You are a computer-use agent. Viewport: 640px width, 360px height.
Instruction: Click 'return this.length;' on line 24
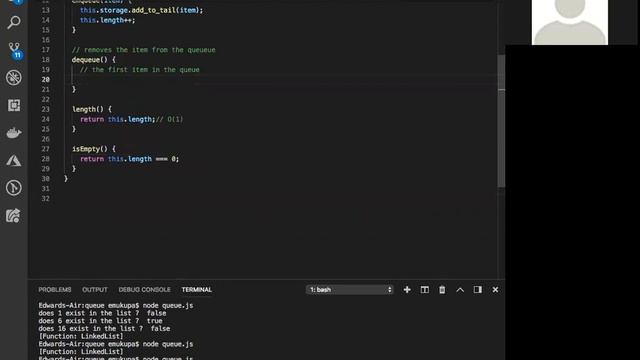(118, 119)
